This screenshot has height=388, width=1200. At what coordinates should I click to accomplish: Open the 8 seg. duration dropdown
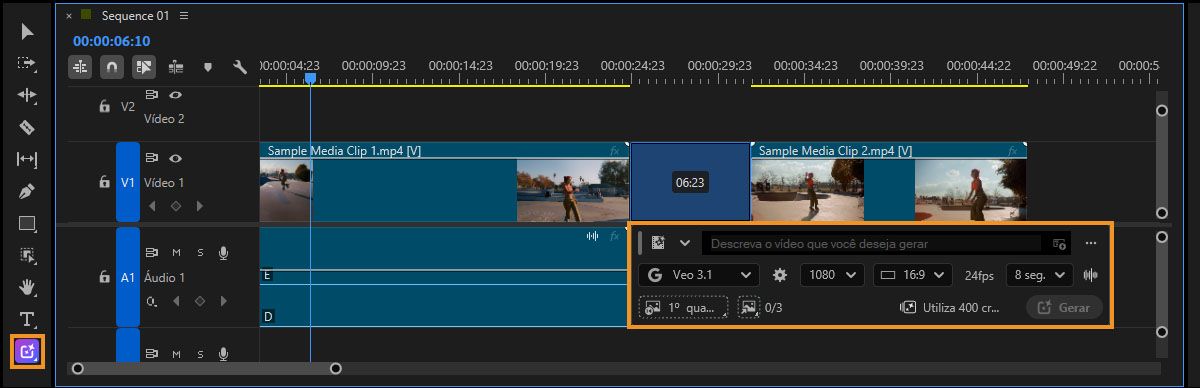1039,275
